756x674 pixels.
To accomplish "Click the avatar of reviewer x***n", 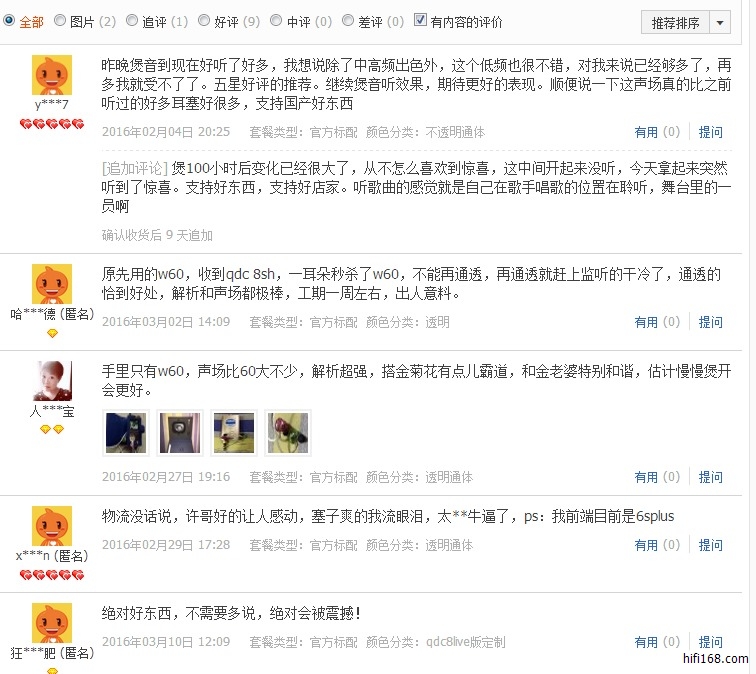I will [x=52, y=526].
